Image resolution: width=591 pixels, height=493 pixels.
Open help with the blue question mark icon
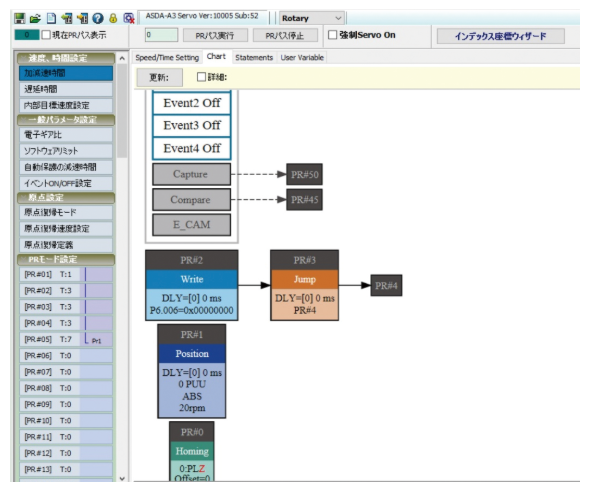tap(98, 18)
